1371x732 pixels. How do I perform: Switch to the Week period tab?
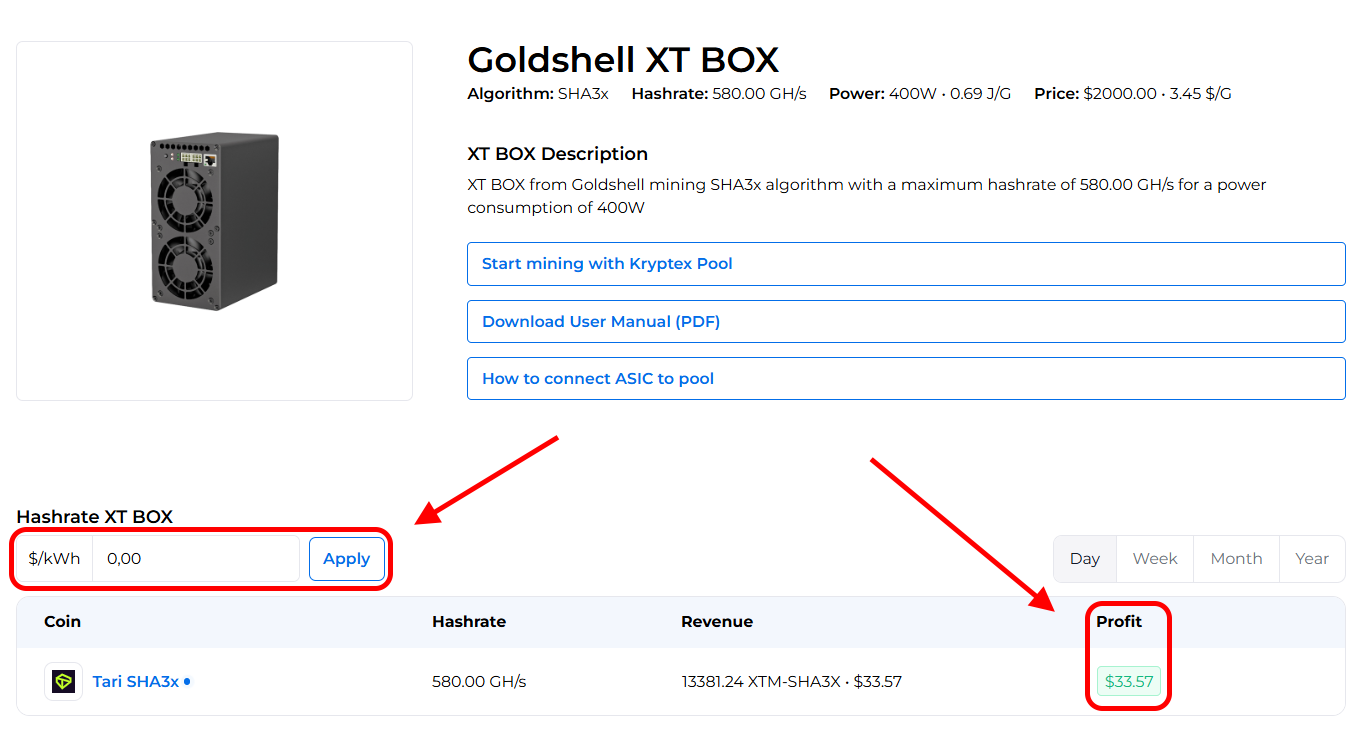coord(1154,559)
